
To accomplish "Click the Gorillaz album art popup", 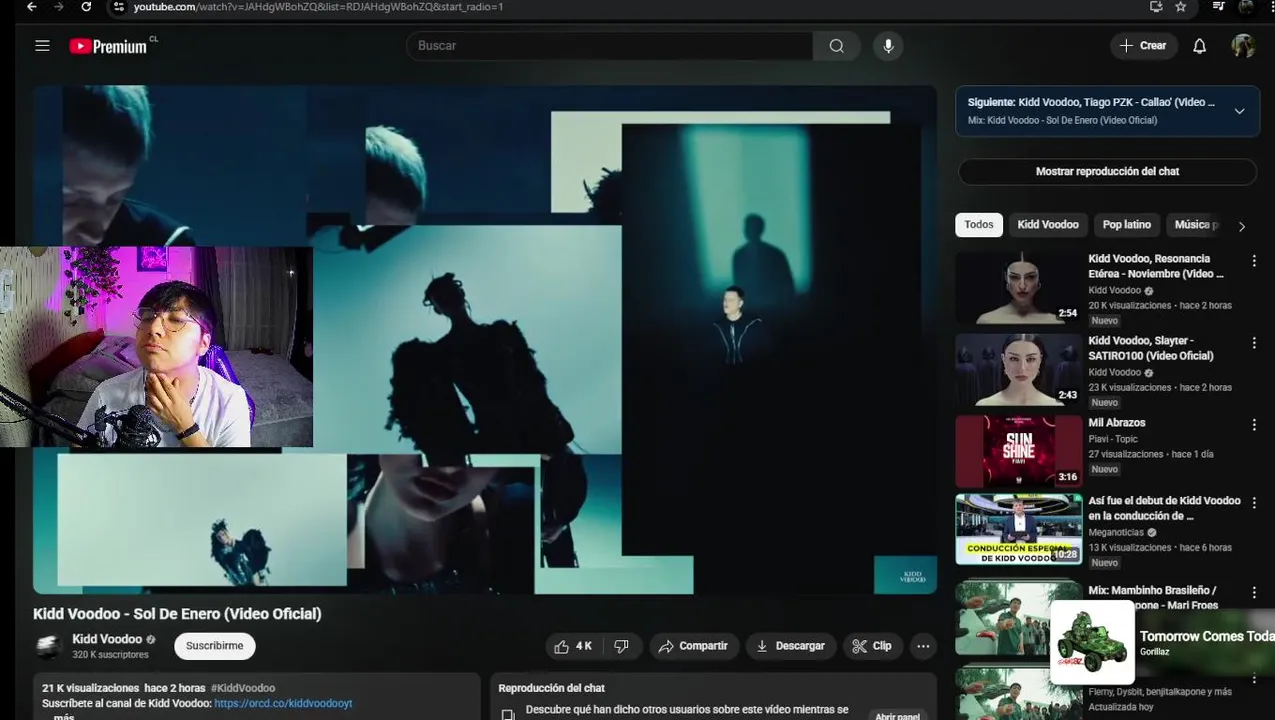I will tap(1092, 641).
